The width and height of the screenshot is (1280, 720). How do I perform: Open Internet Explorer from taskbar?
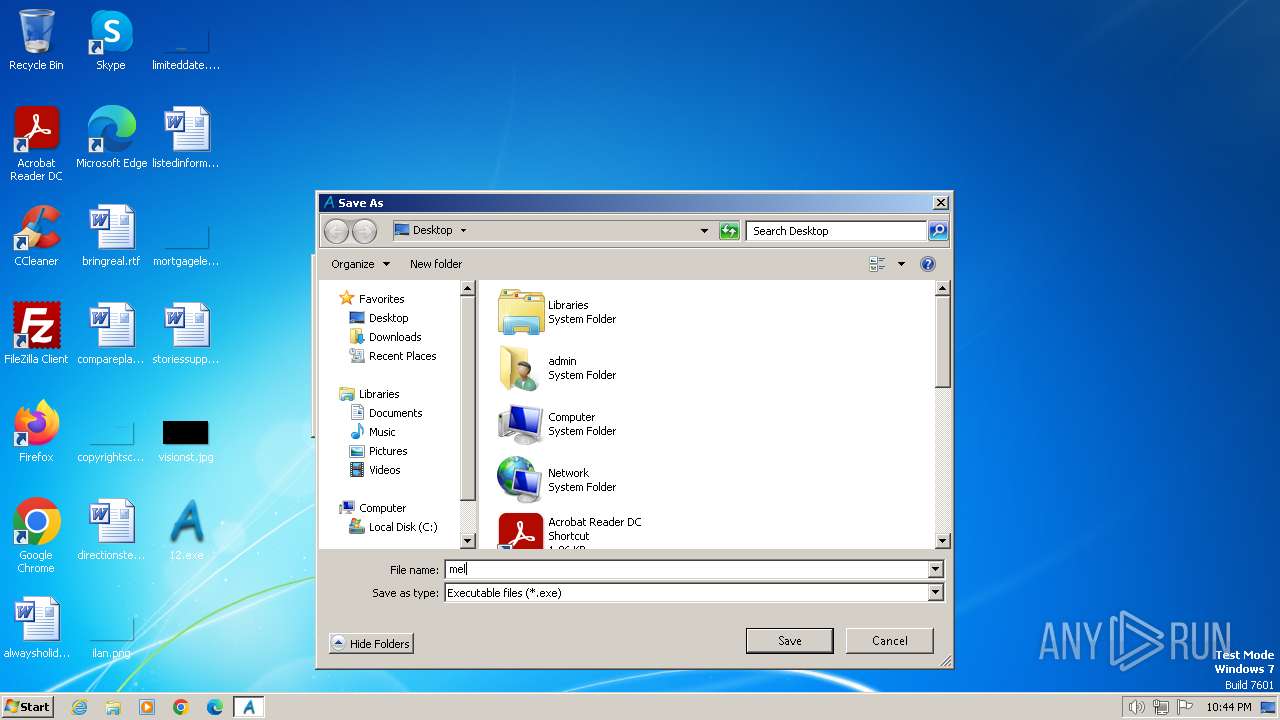pos(79,707)
